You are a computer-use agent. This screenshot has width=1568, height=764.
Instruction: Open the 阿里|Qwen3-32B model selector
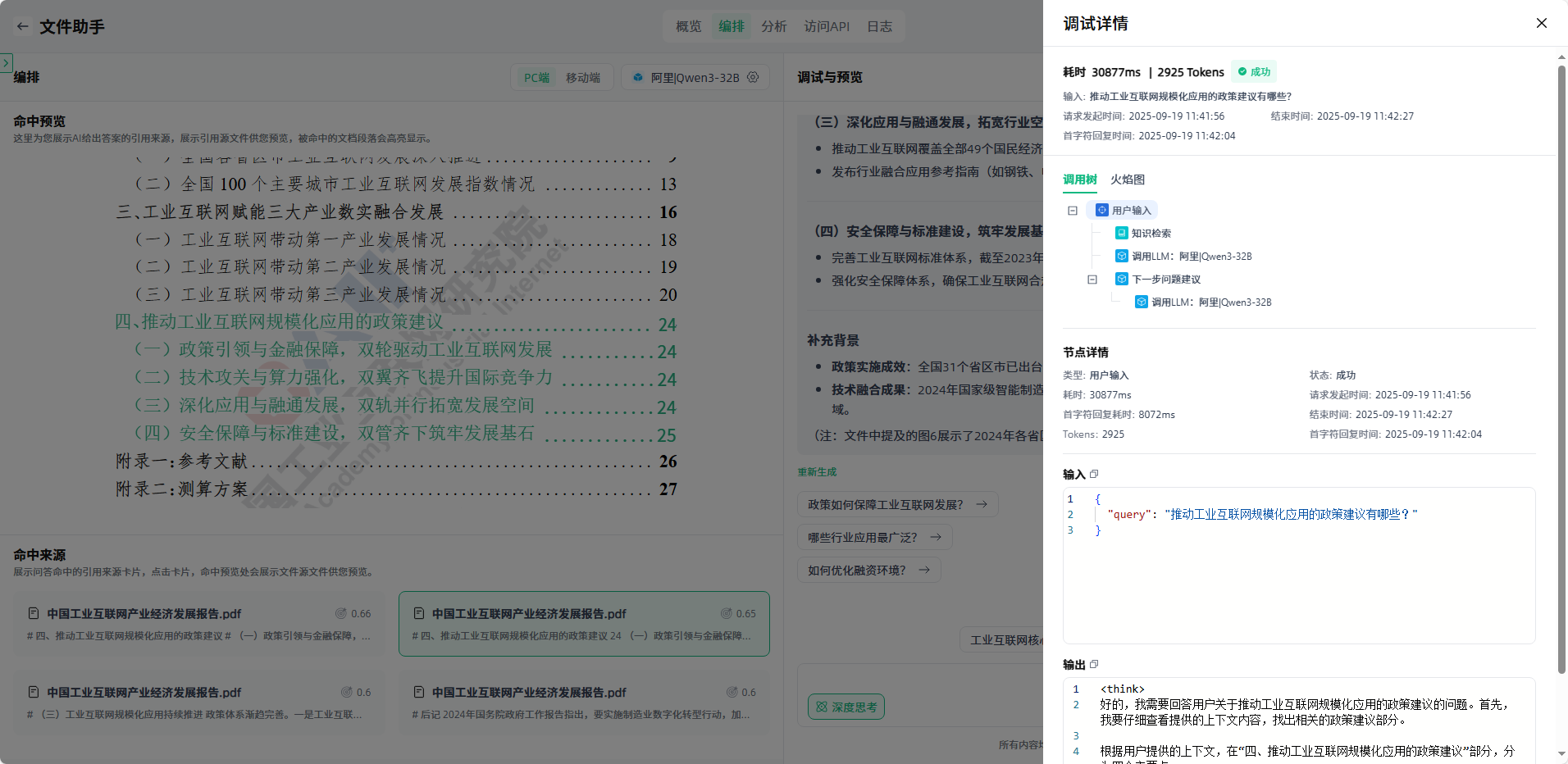tap(694, 78)
